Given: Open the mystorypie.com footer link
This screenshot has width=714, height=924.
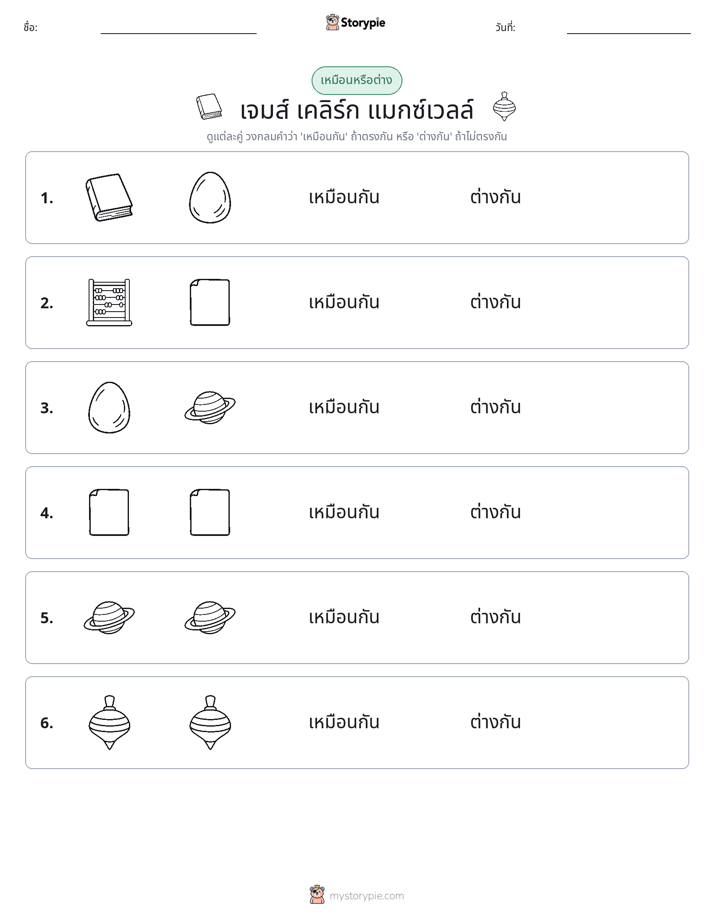Looking at the screenshot, I should click(x=356, y=895).
